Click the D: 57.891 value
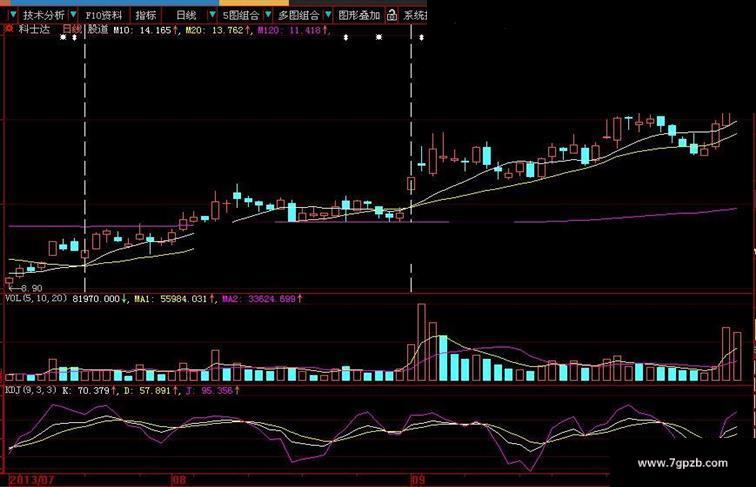Screen dimensions: 756x487 tap(147, 390)
